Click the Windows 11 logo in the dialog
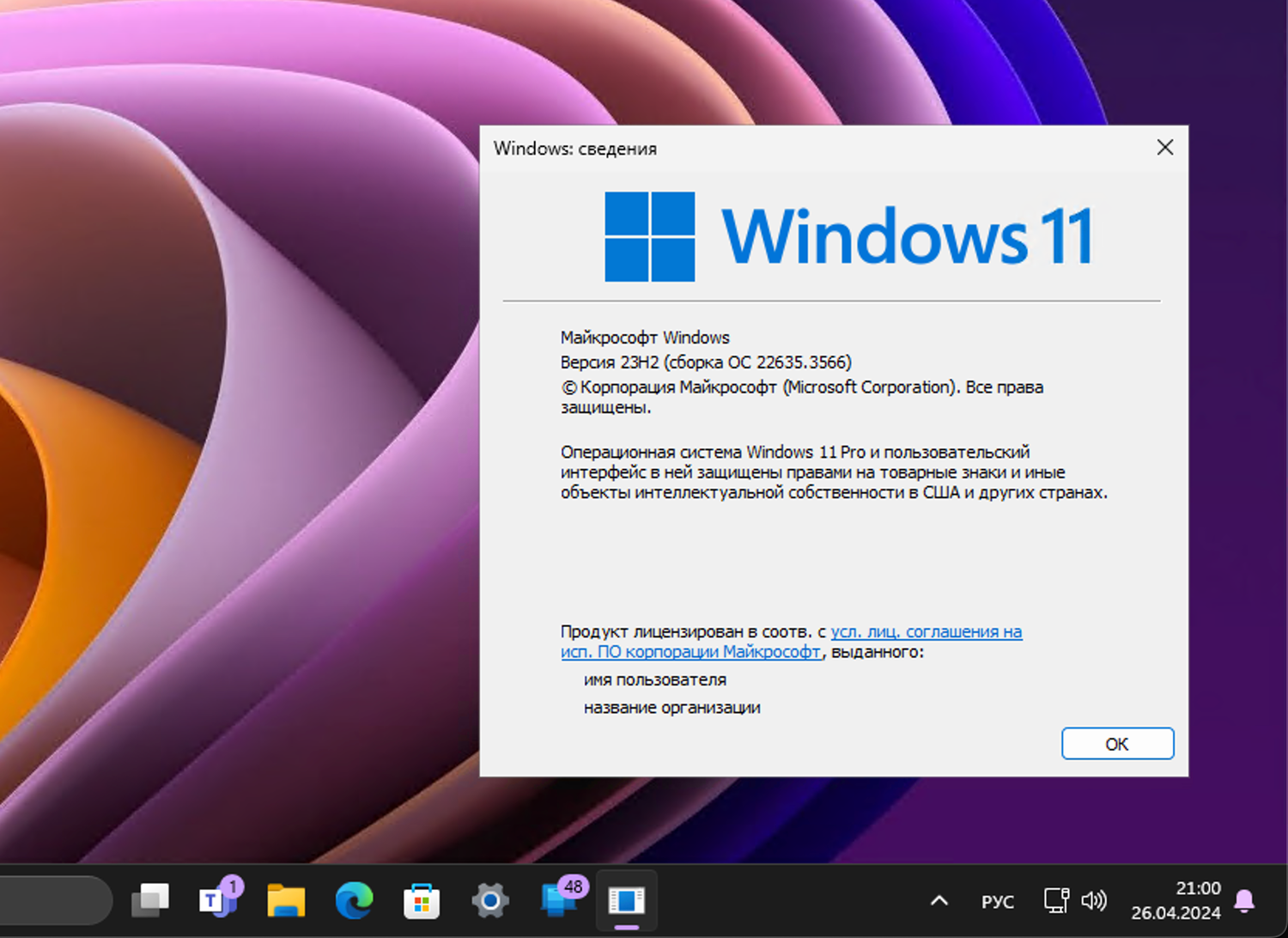This screenshot has width=1288, height=938. [848, 236]
